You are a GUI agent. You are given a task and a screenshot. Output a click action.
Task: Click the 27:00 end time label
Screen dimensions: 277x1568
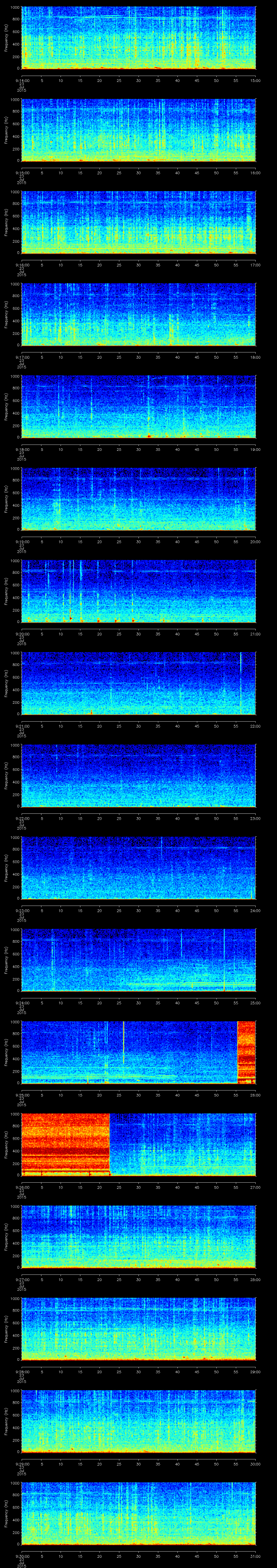click(x=256, y=1187)
